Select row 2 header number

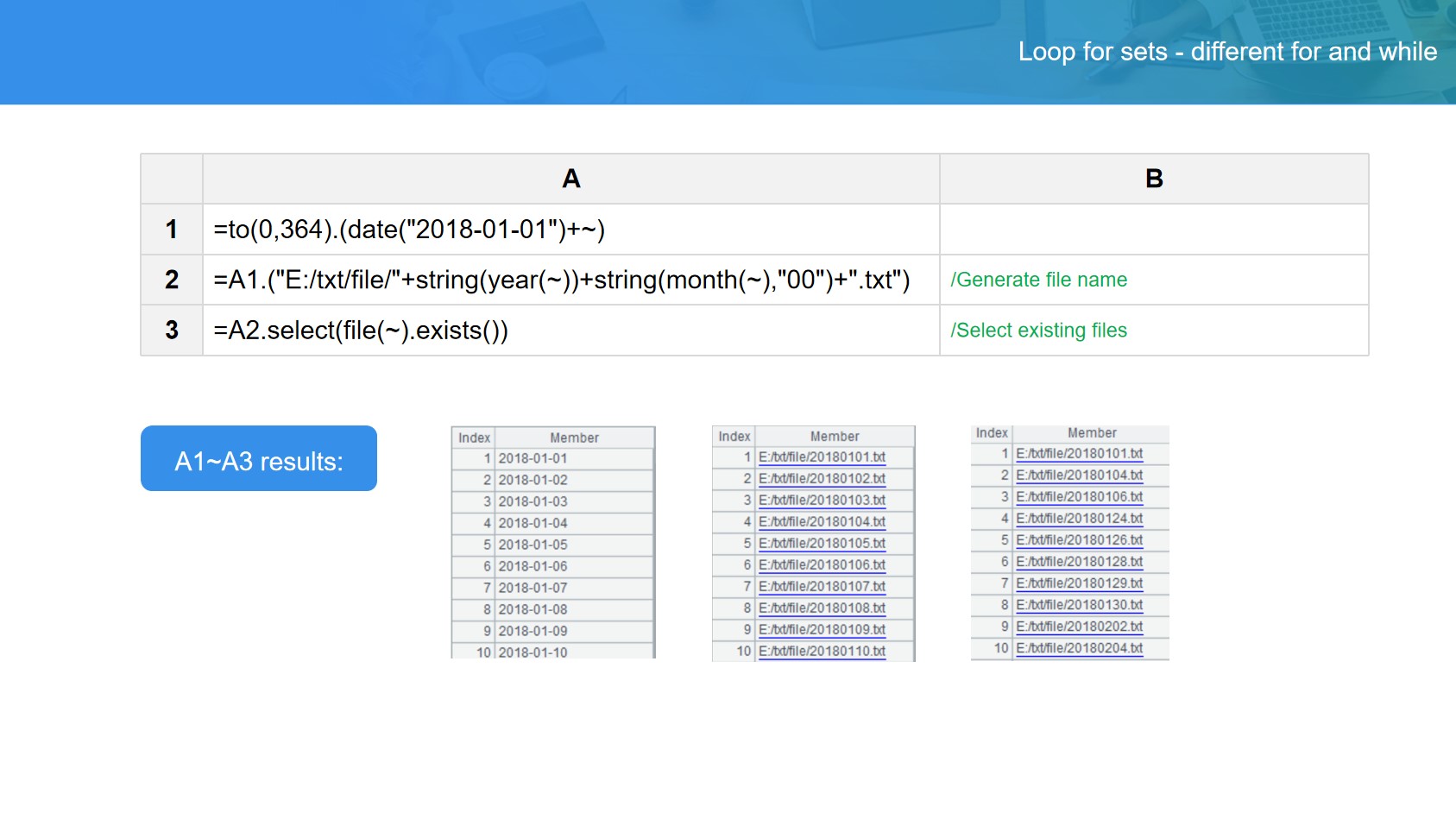tap(172, 280)
